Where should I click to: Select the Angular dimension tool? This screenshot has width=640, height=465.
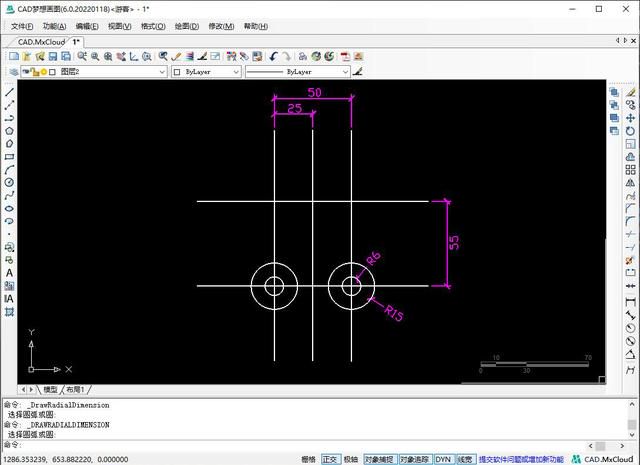(631, 354)
